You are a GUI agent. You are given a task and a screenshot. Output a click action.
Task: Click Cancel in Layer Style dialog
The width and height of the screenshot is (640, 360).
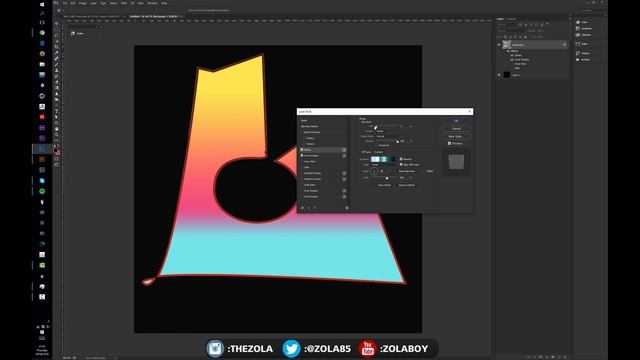[456, 129]
